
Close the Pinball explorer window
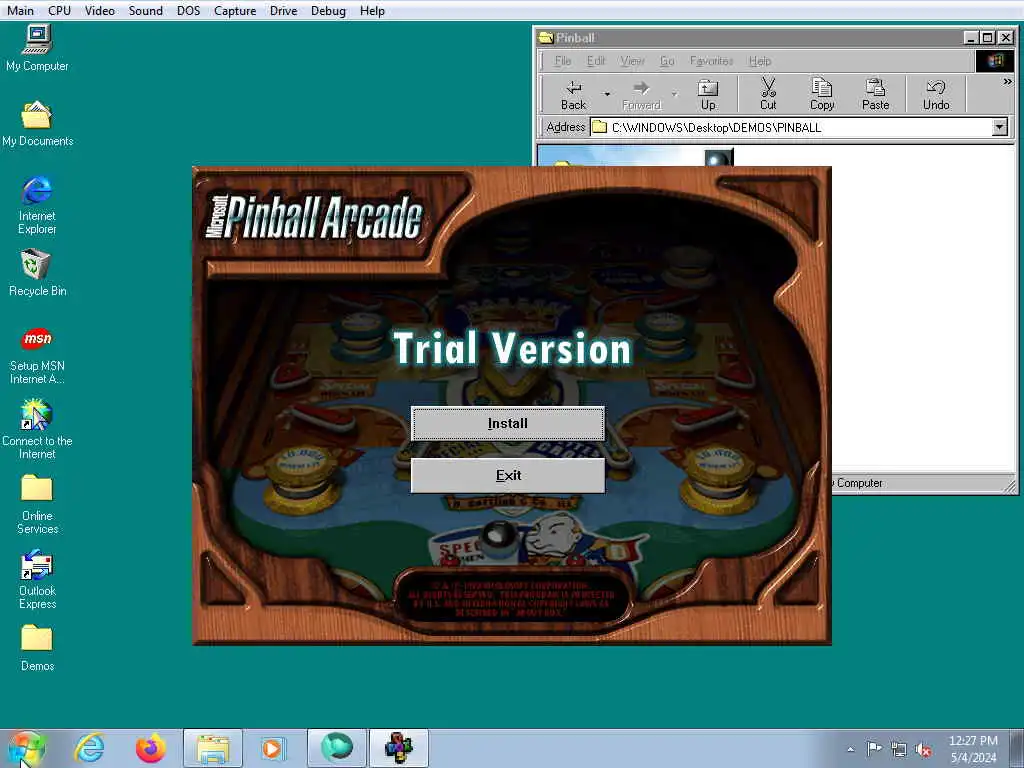click(x=1006, y=38)
